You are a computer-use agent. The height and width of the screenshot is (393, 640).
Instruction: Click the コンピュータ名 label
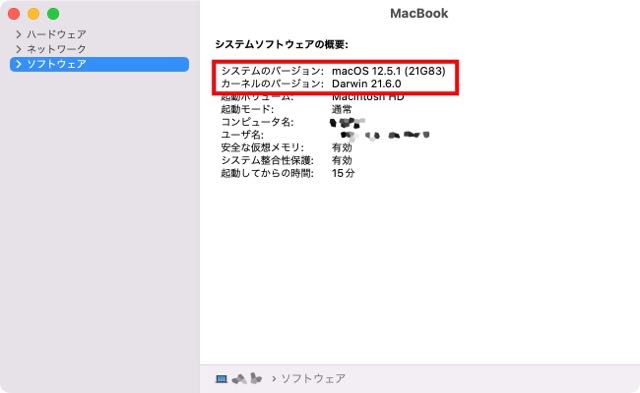[x=257, y=122]
